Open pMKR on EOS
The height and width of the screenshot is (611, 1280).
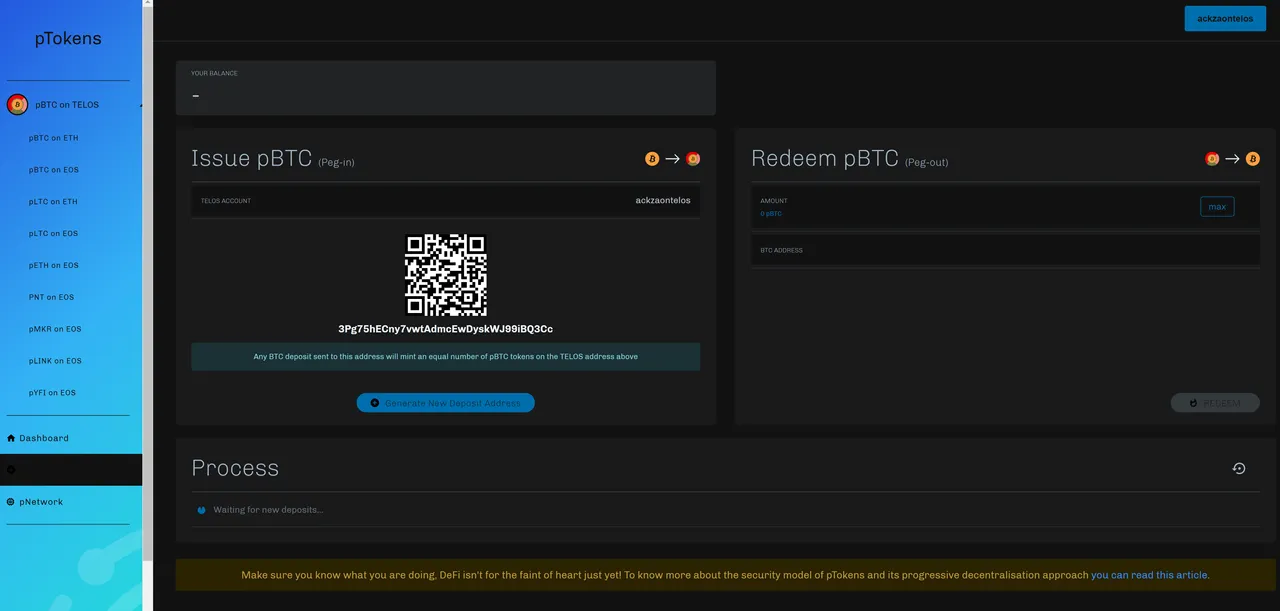tap(55, 329)
